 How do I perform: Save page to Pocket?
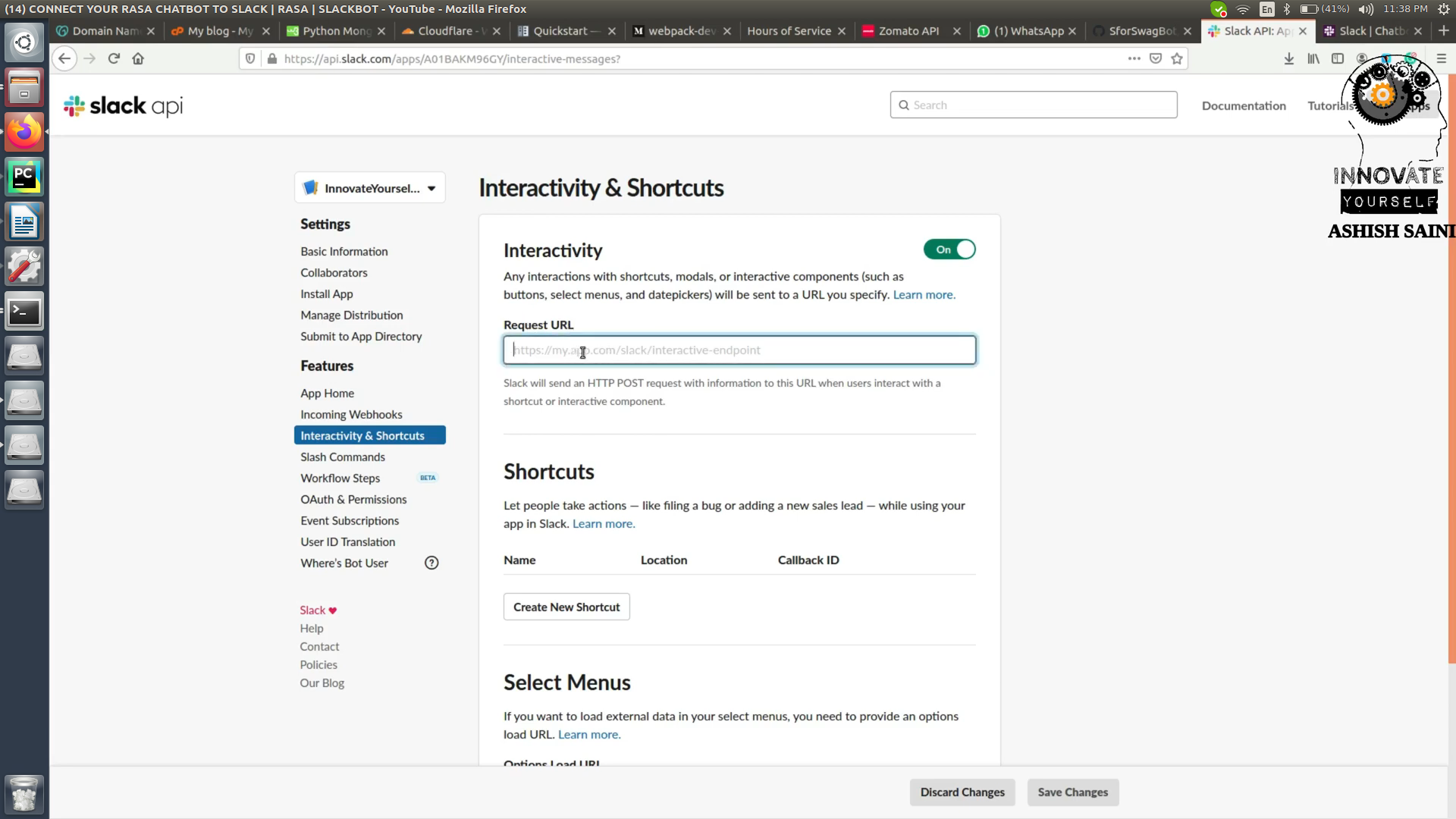1155,58
